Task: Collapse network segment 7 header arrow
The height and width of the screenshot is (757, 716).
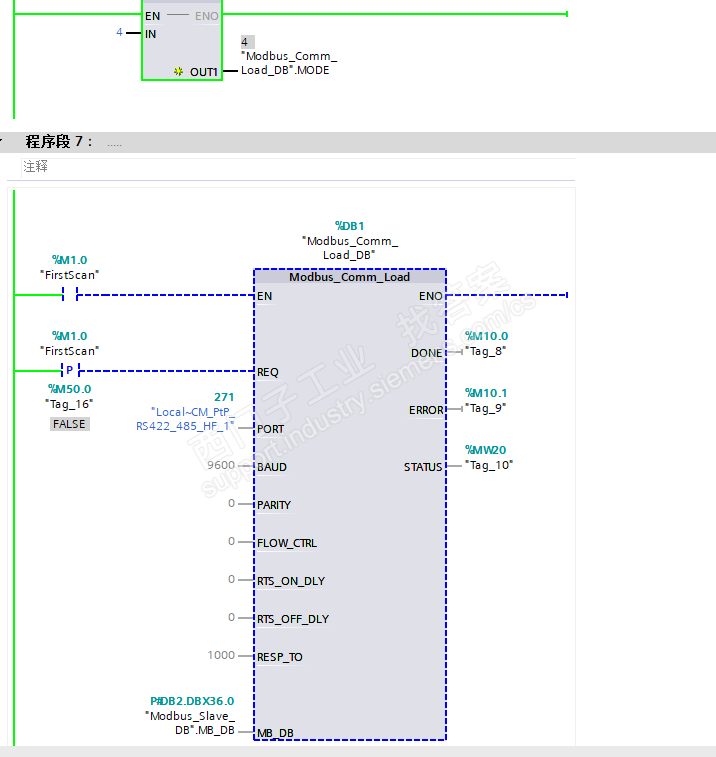Action: click(x=1, y=141)
